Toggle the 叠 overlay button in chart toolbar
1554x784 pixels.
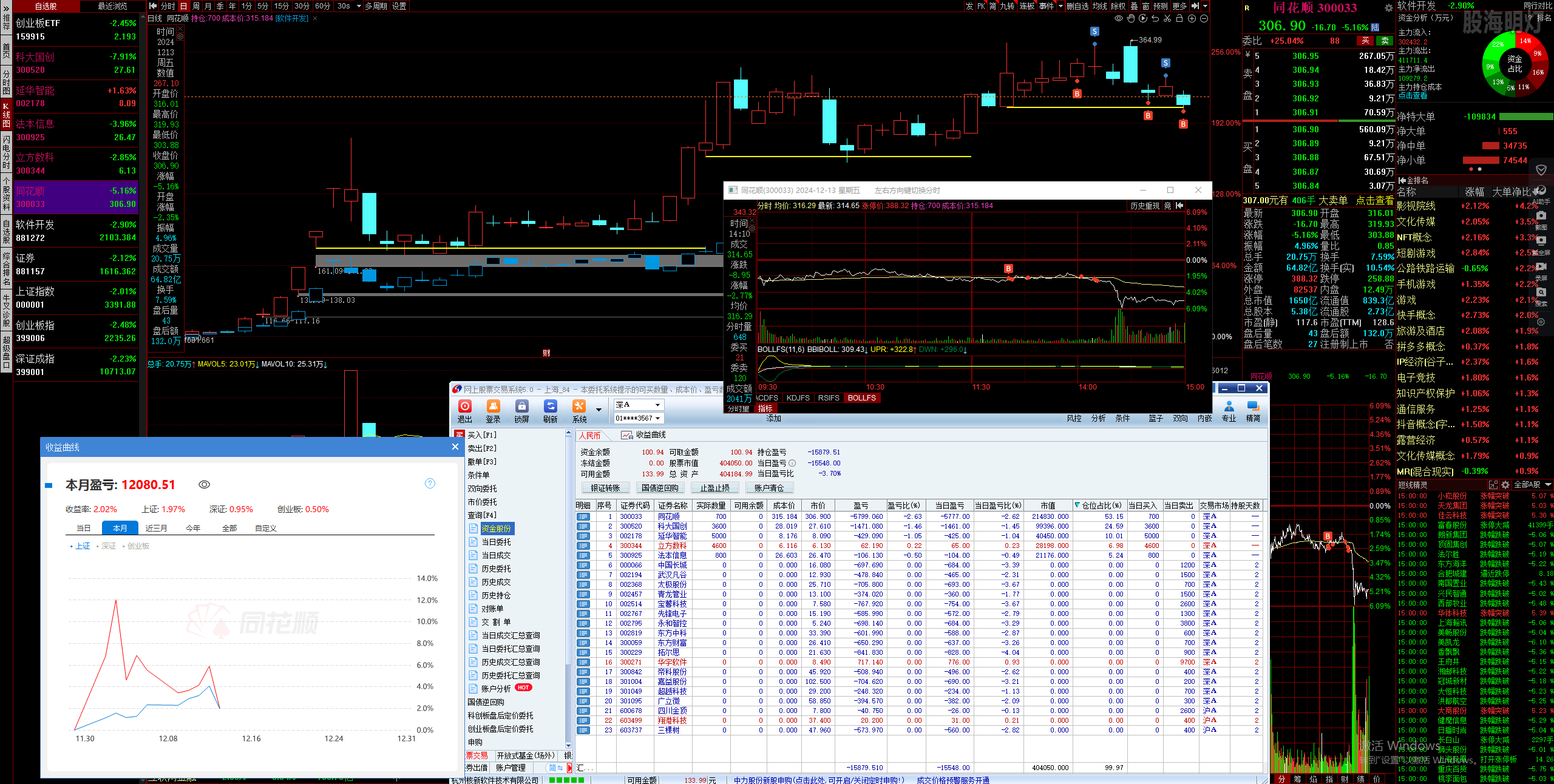(1134, 6)
